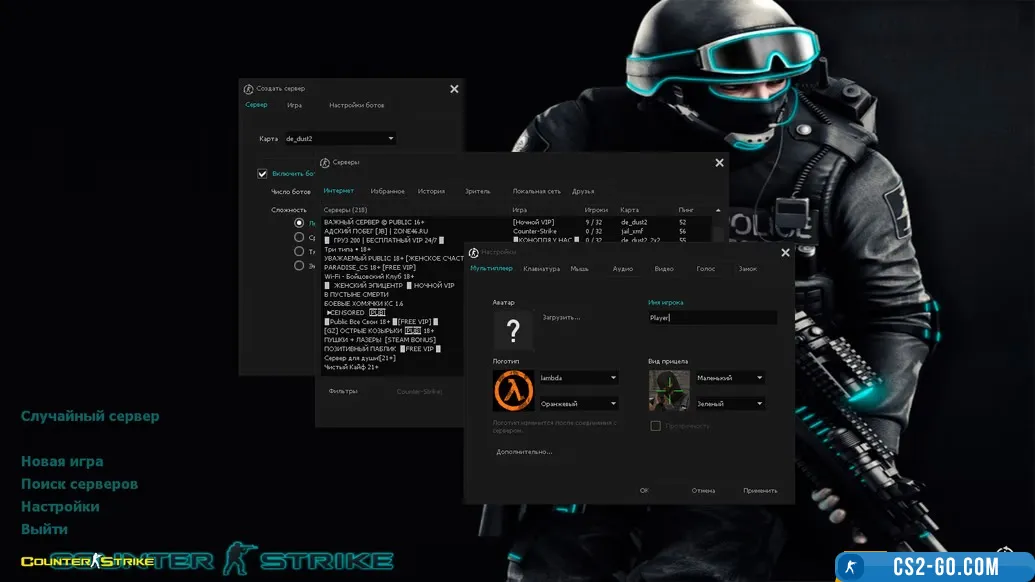
Task: Click in the Имя игрока name field
Action: 712,317
